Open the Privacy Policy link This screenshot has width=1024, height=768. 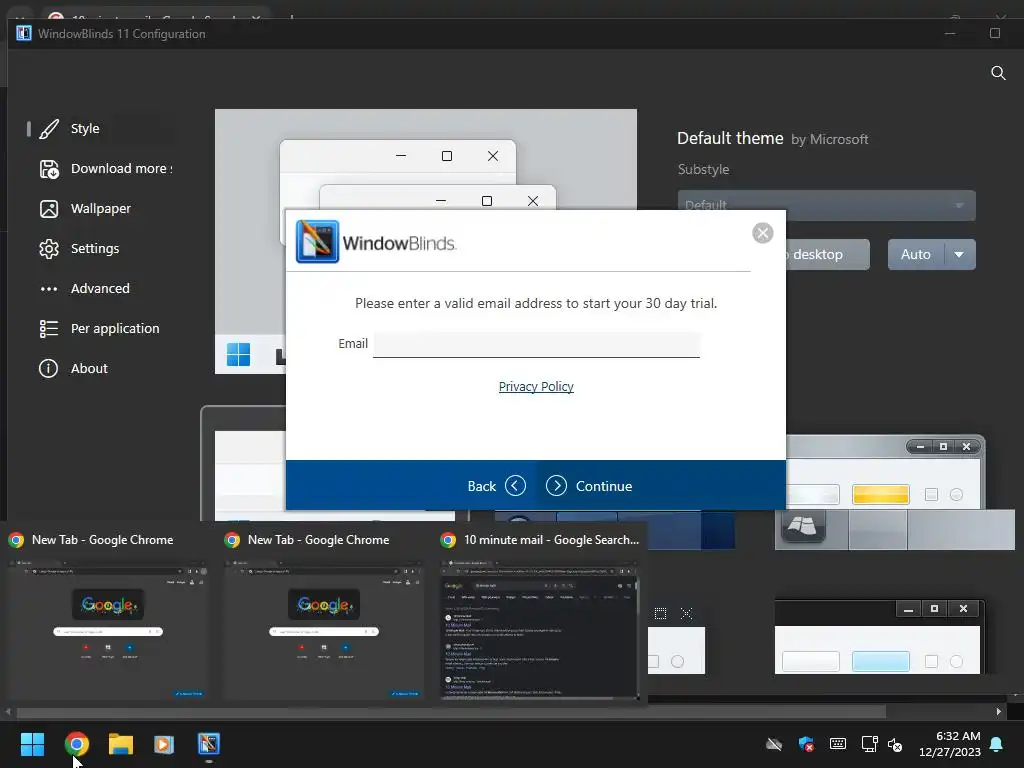536,387
